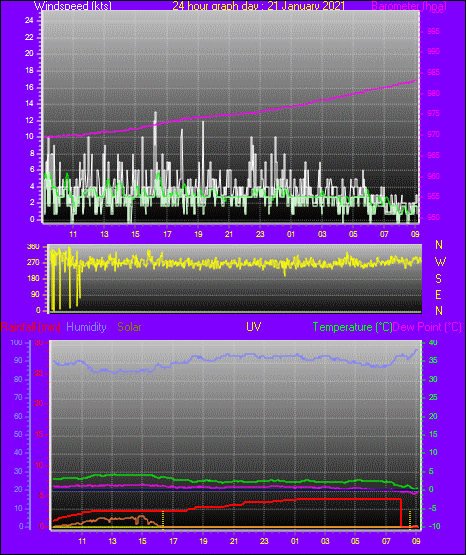Select the UV legend label
Screen dimensions: 466x555
coord(253,327)
